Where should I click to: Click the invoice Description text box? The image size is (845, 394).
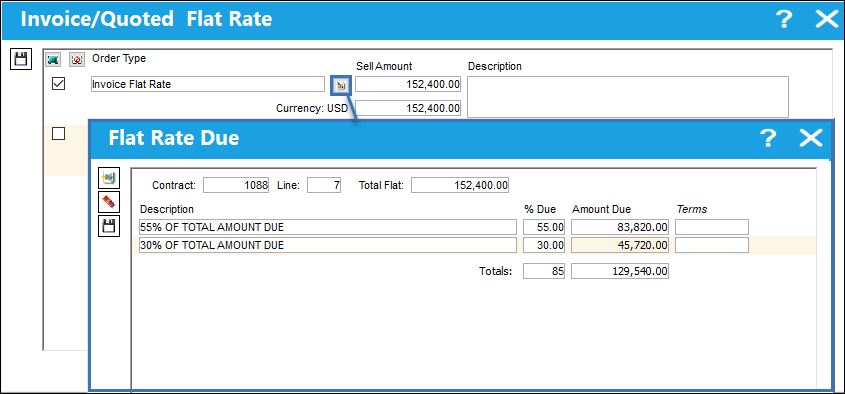[x=628, y=97]
